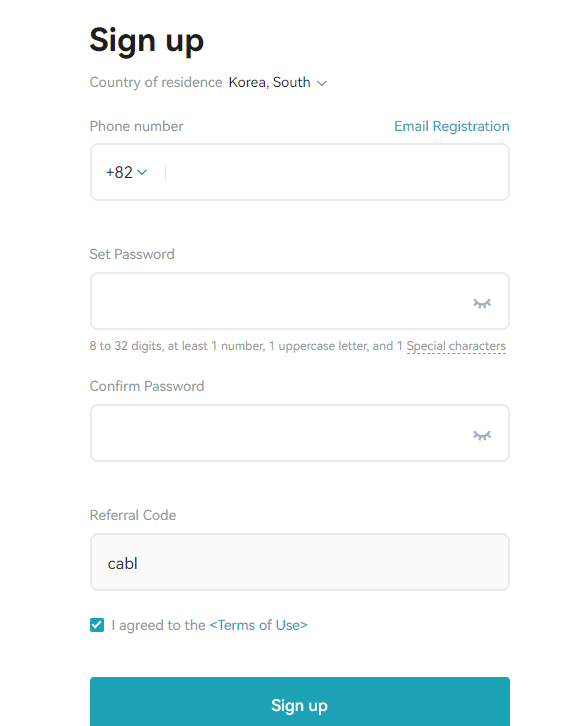Click the Referral Code label

(133, 515)
